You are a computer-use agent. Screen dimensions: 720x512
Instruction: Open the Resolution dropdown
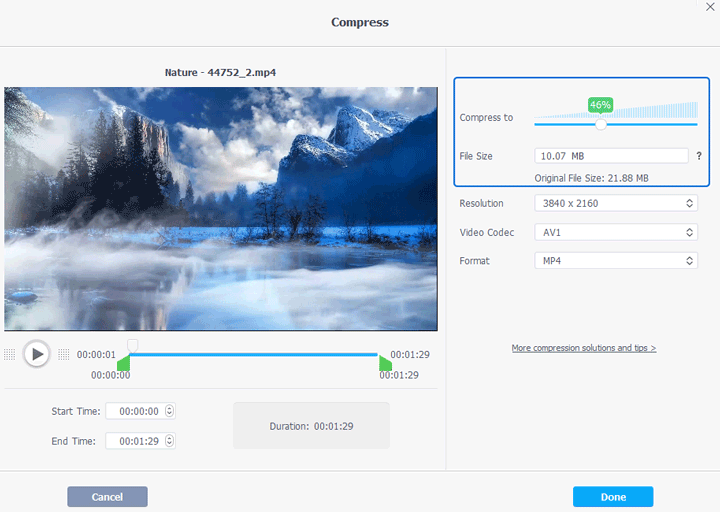click(x=616, y=203)
